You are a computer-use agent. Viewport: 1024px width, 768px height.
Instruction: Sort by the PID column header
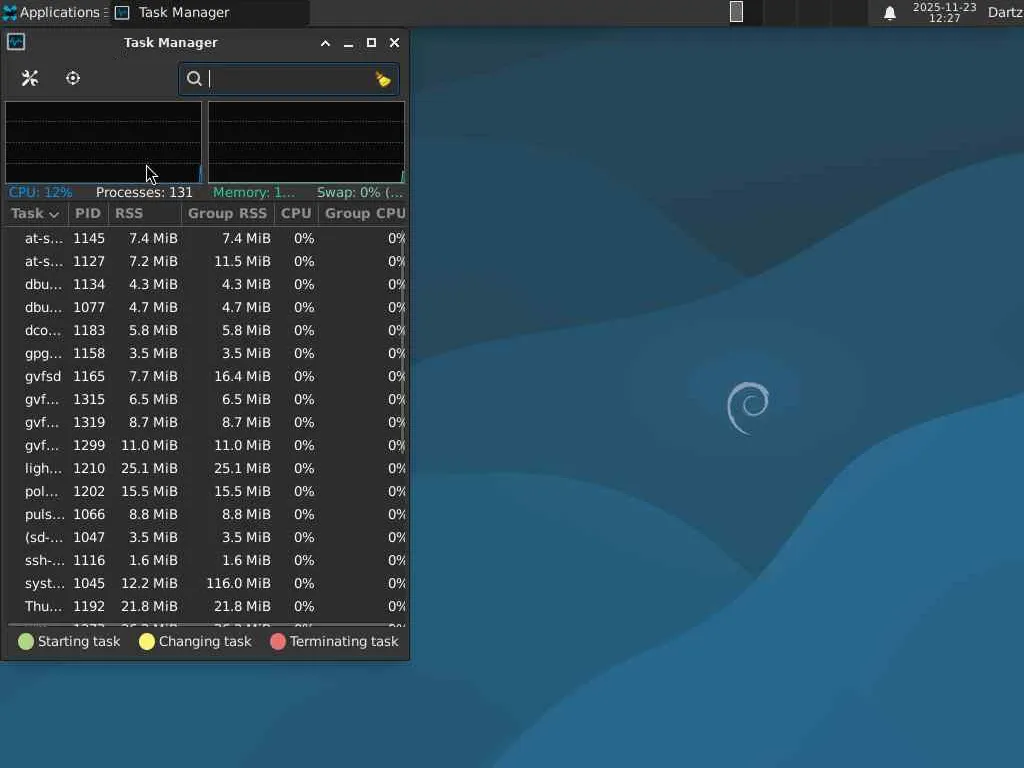(88, 214)
